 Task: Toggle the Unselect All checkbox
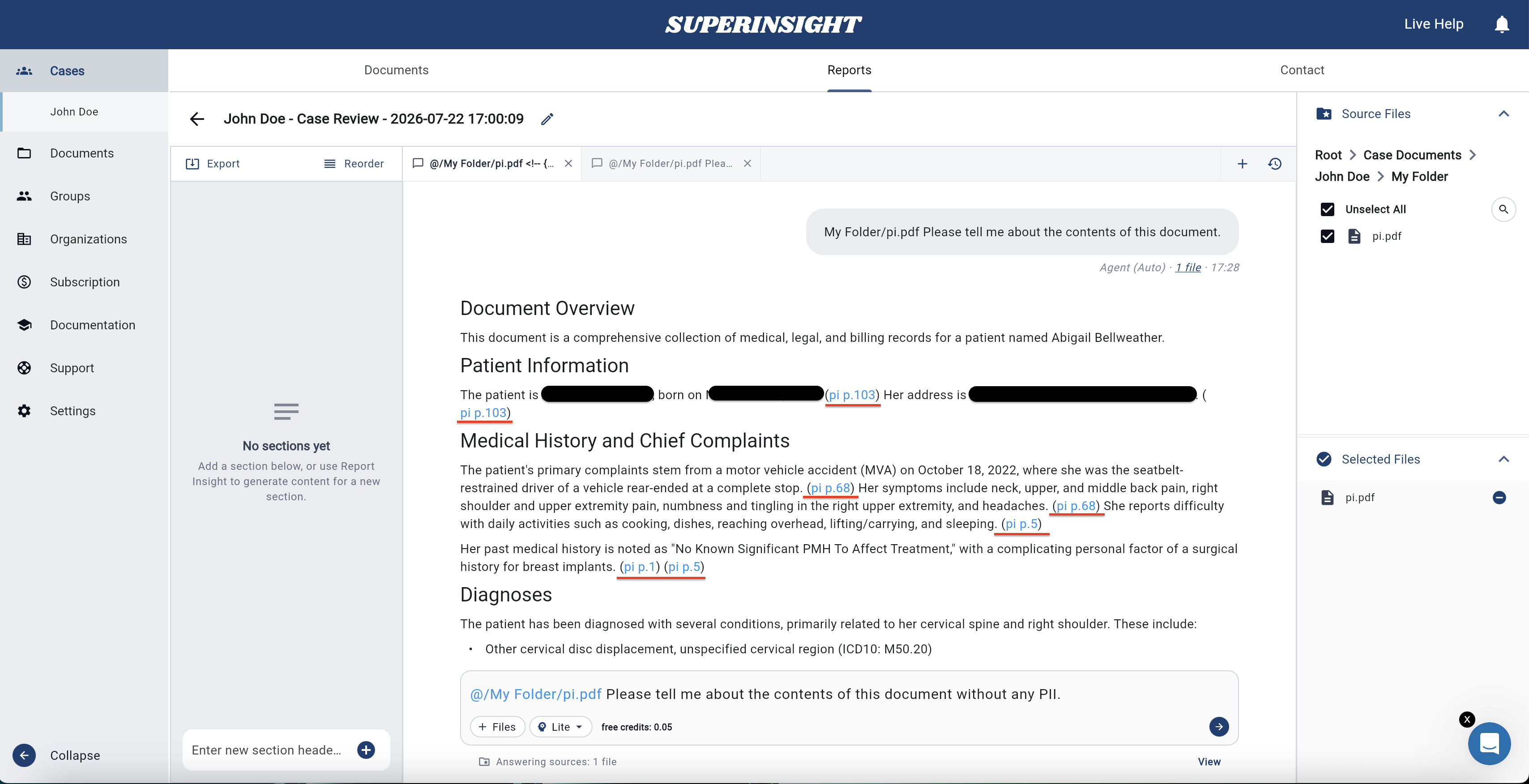1327,209
